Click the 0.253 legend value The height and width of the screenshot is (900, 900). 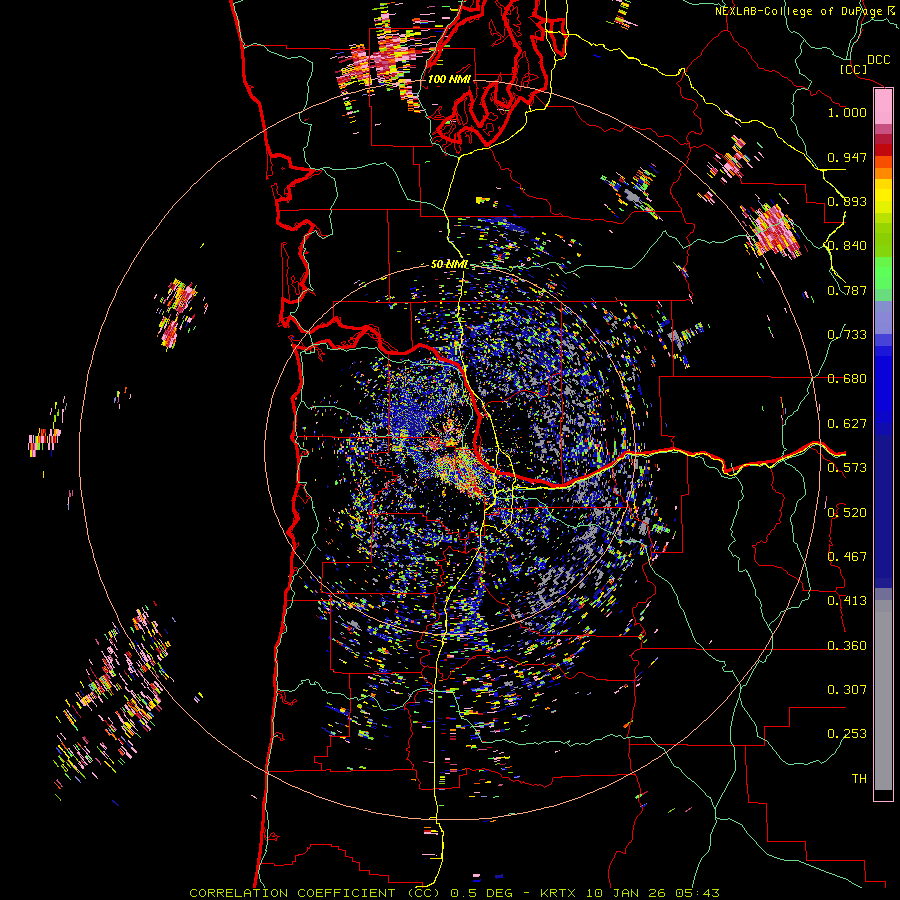pos(847,734)
